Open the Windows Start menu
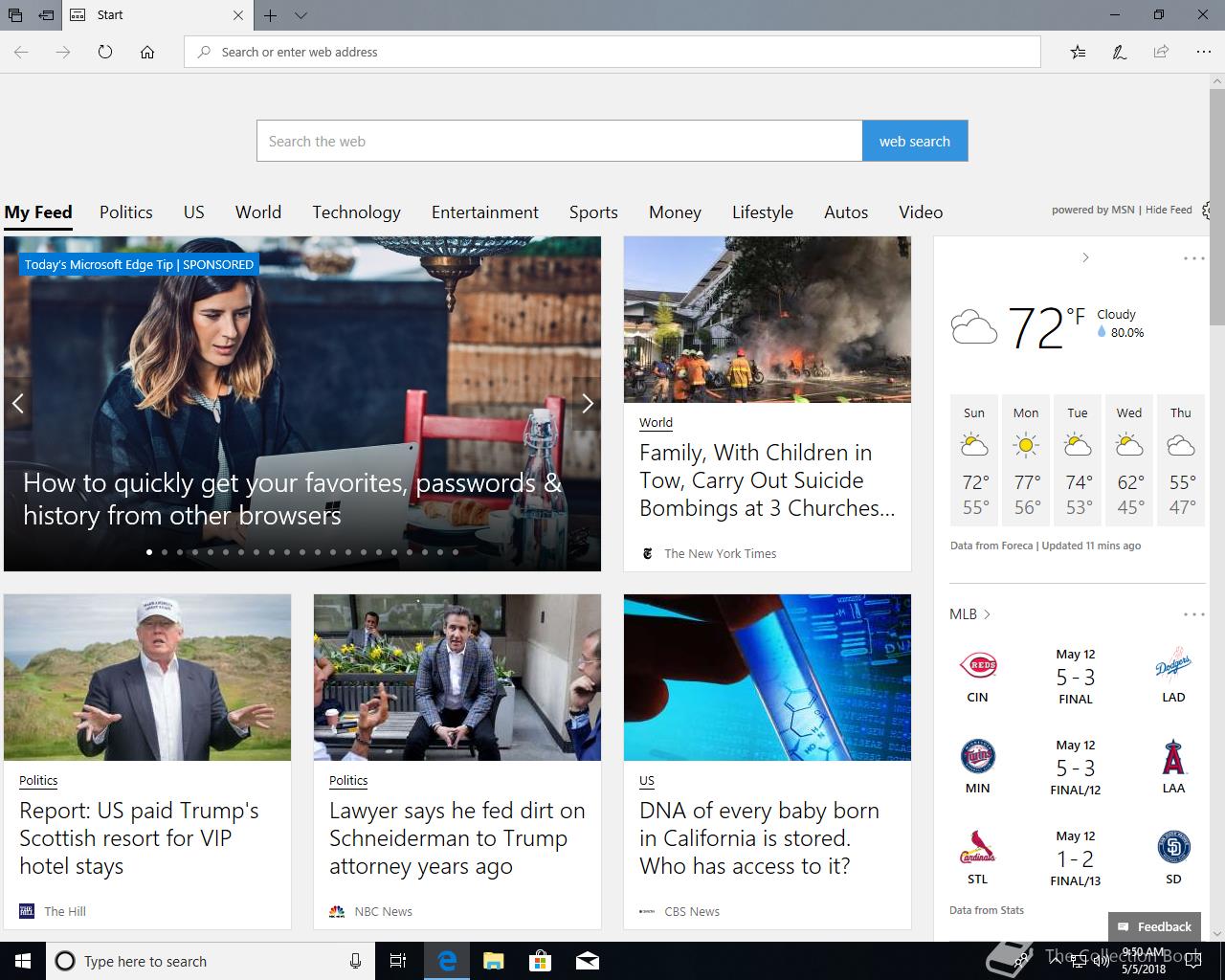Viewport: 1225px width, 980px height. [23, 961]
